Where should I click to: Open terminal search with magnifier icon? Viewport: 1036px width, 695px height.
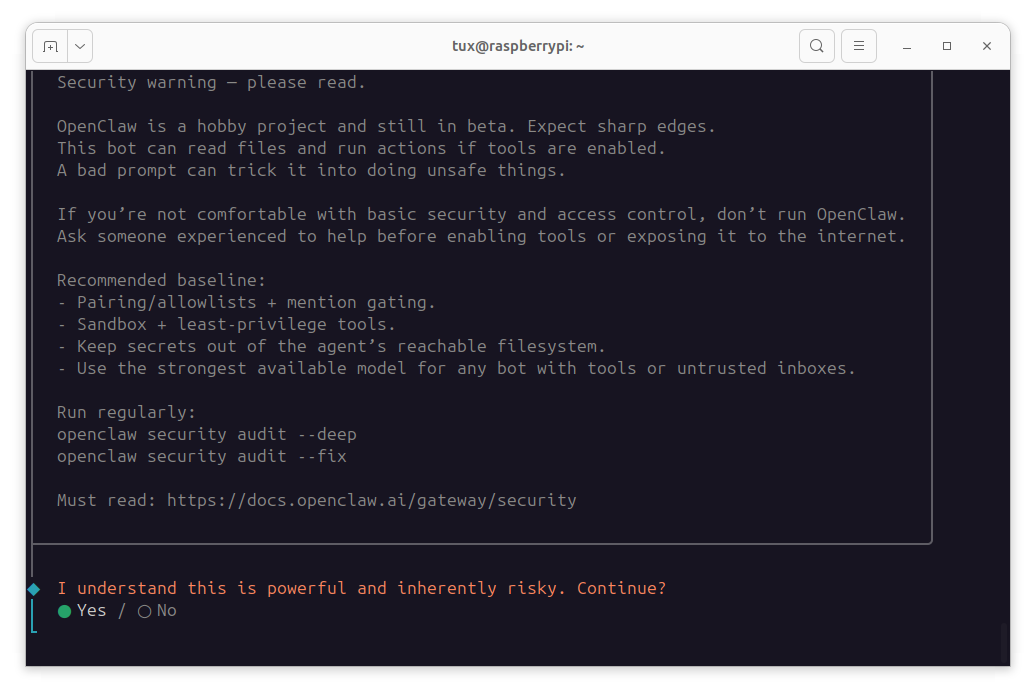coord(817,46)
